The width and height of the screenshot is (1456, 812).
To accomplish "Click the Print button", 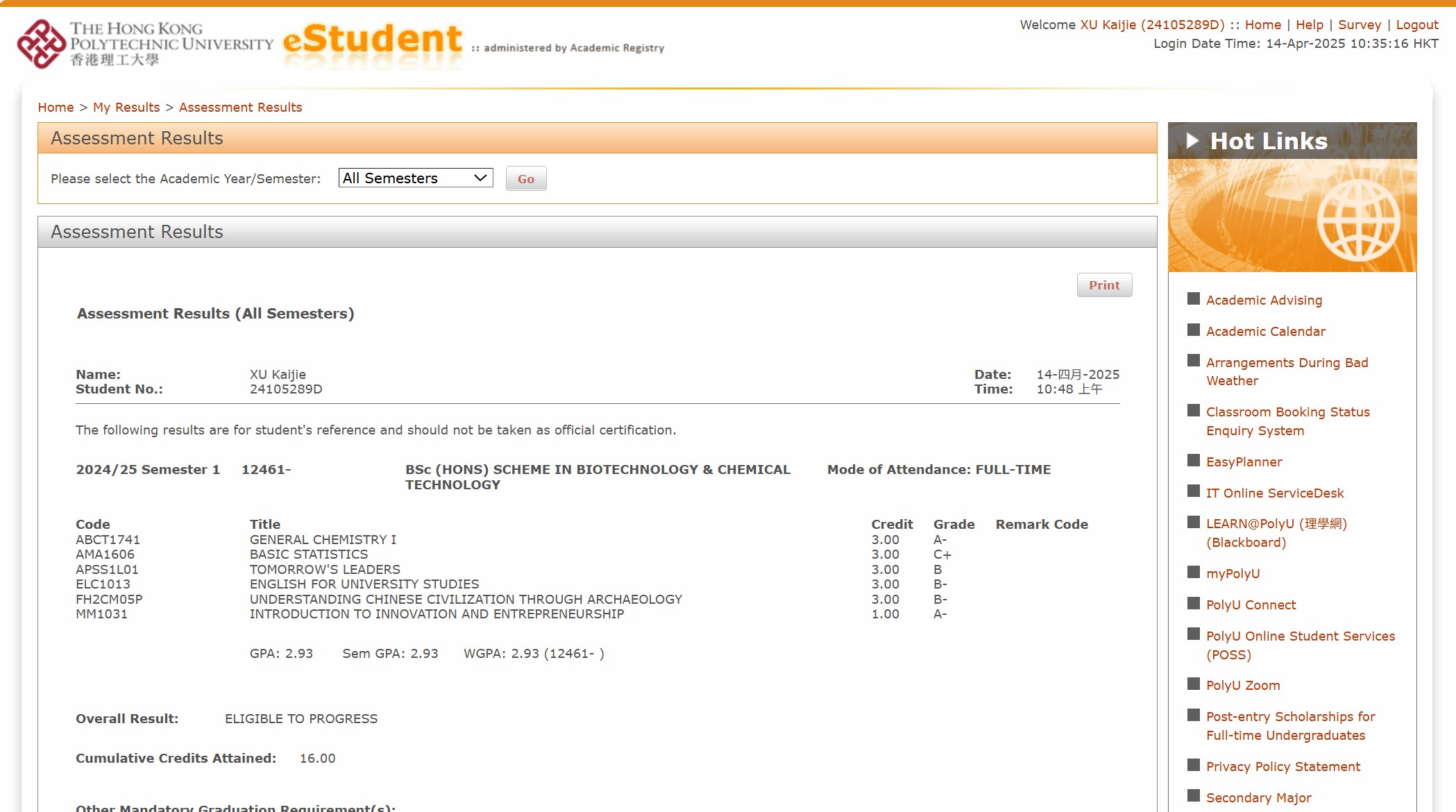I will click(1104, 285).
